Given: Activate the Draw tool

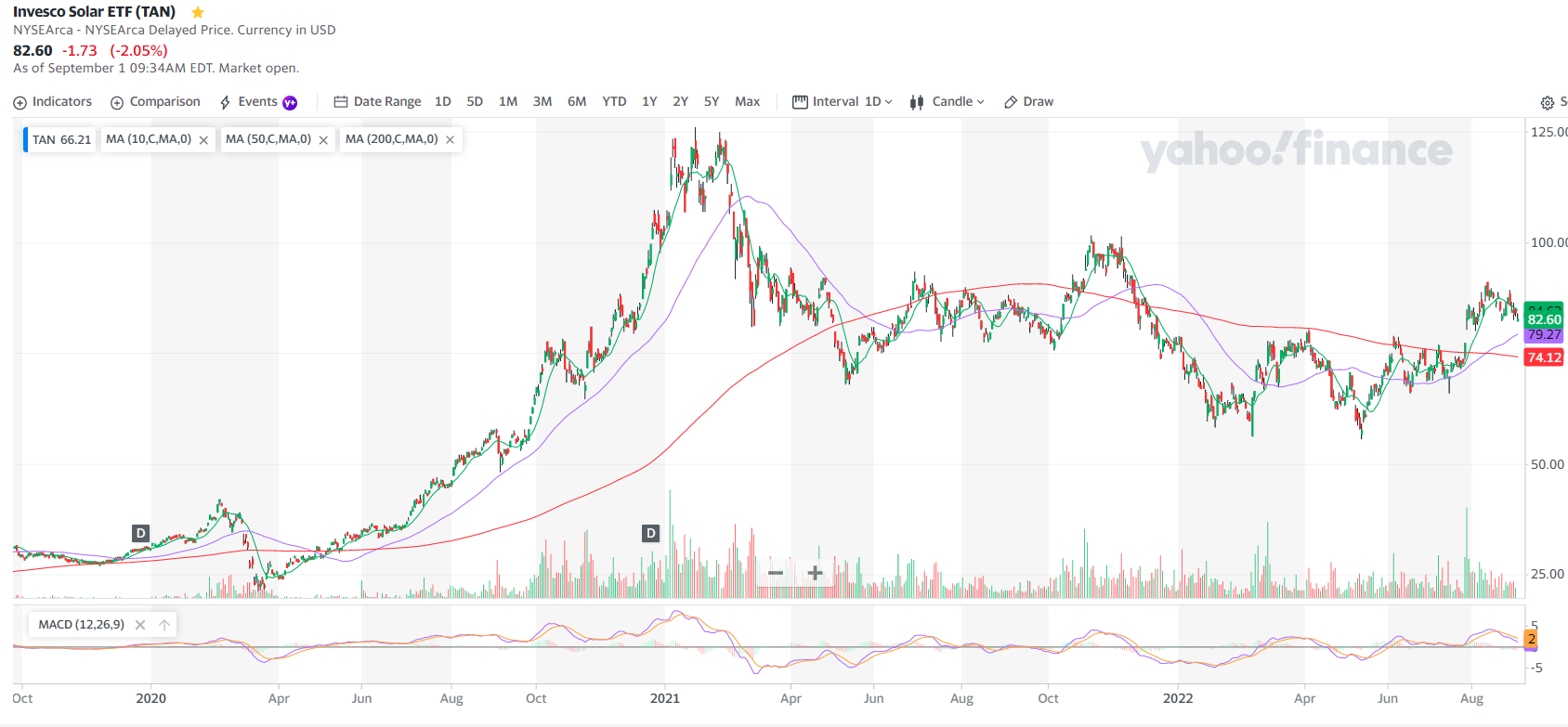Looking at the screenshot, I should pyautogui.click(x=1028, y=102).
